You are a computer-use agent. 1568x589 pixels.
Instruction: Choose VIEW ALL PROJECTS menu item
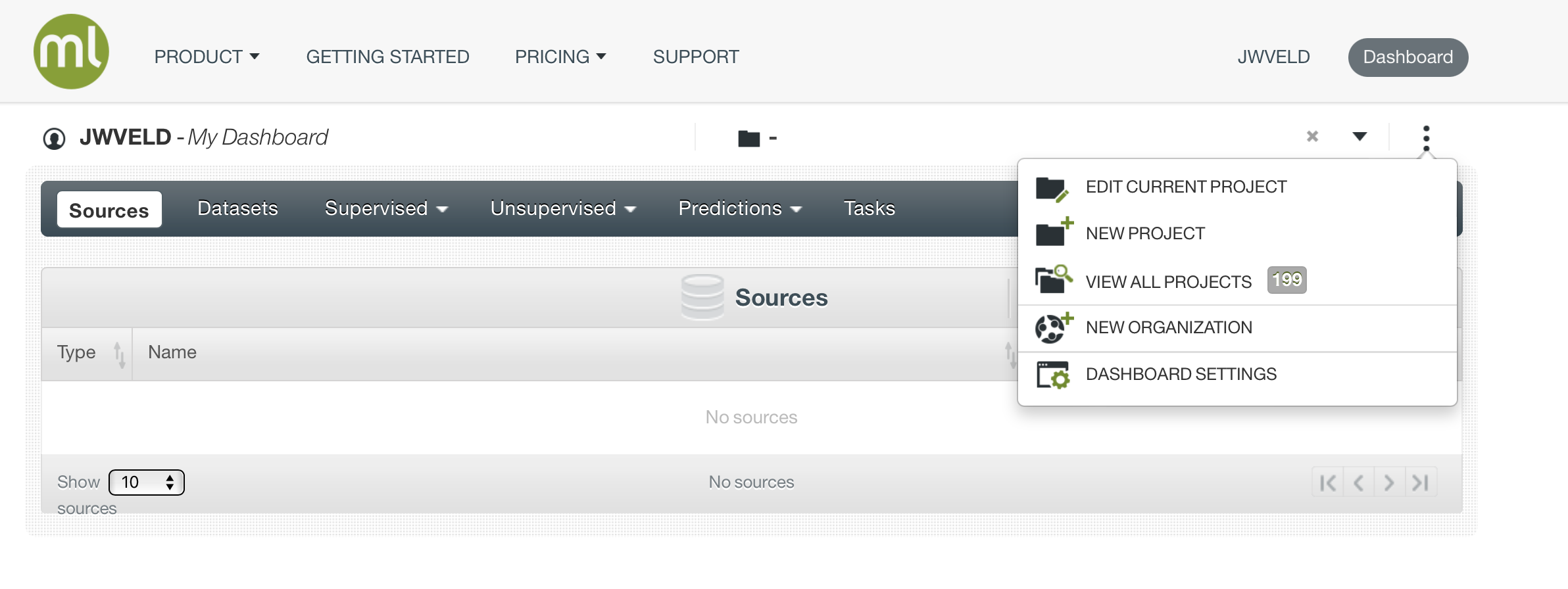tap(1237, 281)
